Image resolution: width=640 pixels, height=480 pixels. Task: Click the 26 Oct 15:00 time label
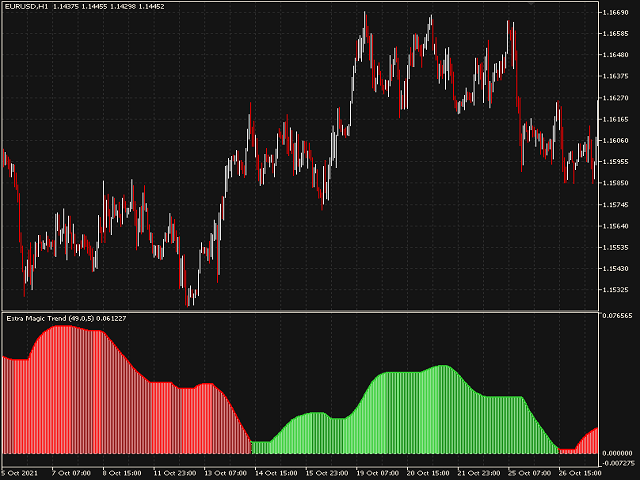[580, 473]
